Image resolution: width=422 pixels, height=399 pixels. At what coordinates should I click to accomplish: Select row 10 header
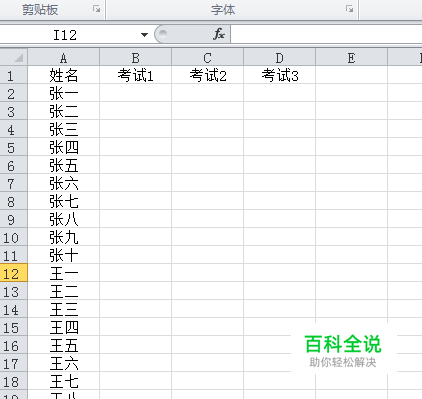point(13,237)
